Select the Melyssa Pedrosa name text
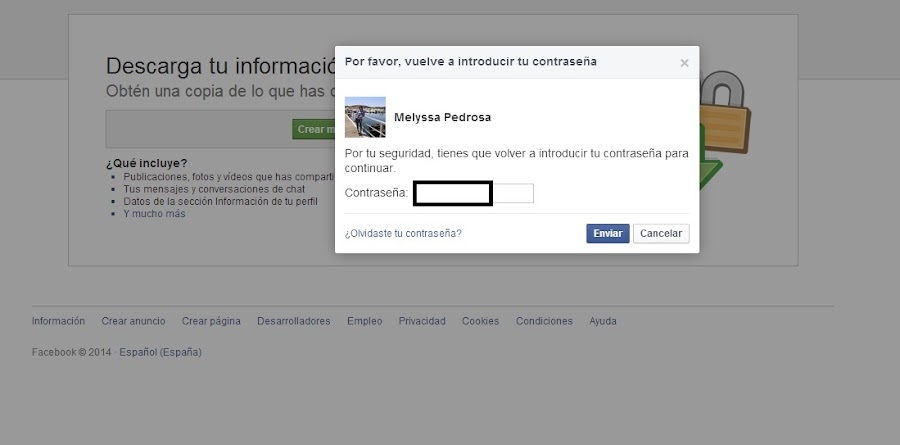The height and width of the screenshot is (445, 900). 443,118
